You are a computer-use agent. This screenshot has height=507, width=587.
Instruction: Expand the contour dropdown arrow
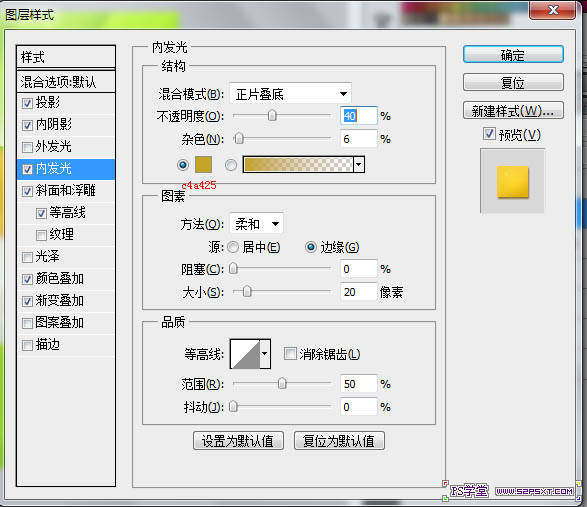pos(265,354)
